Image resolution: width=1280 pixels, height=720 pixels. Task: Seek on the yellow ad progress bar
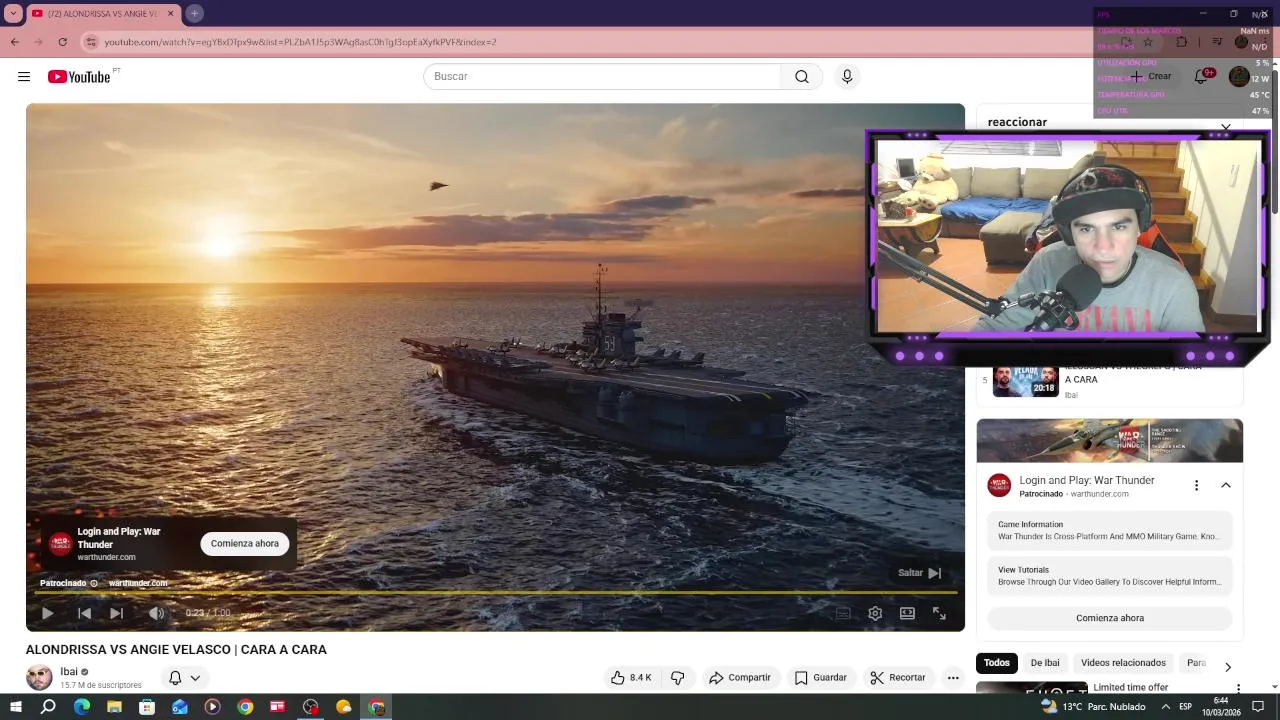tap(495, 593)
